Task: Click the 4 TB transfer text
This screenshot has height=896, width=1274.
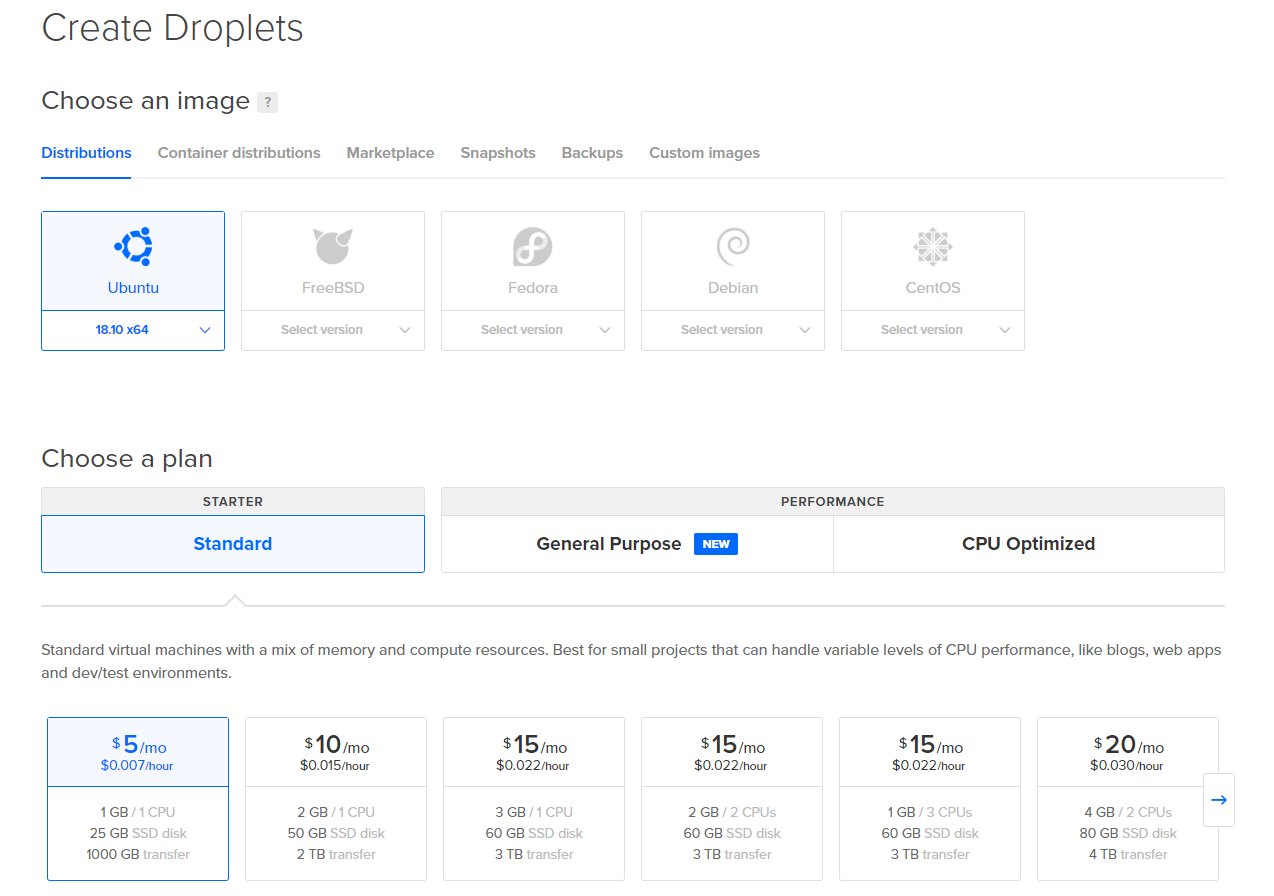Action: click(x=1128, y=855)
